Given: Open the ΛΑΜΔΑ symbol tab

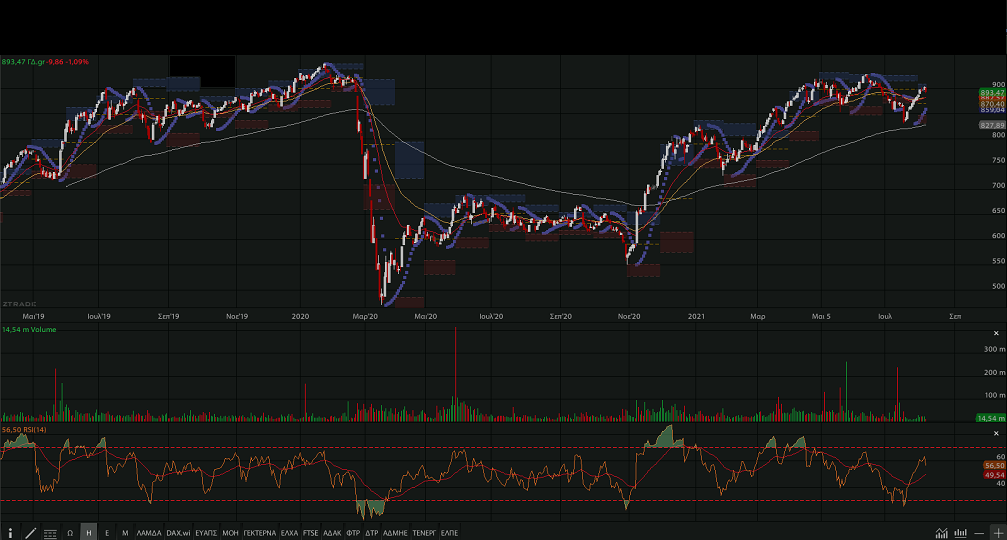Looking at the screenshot, I should click(148, 533).
